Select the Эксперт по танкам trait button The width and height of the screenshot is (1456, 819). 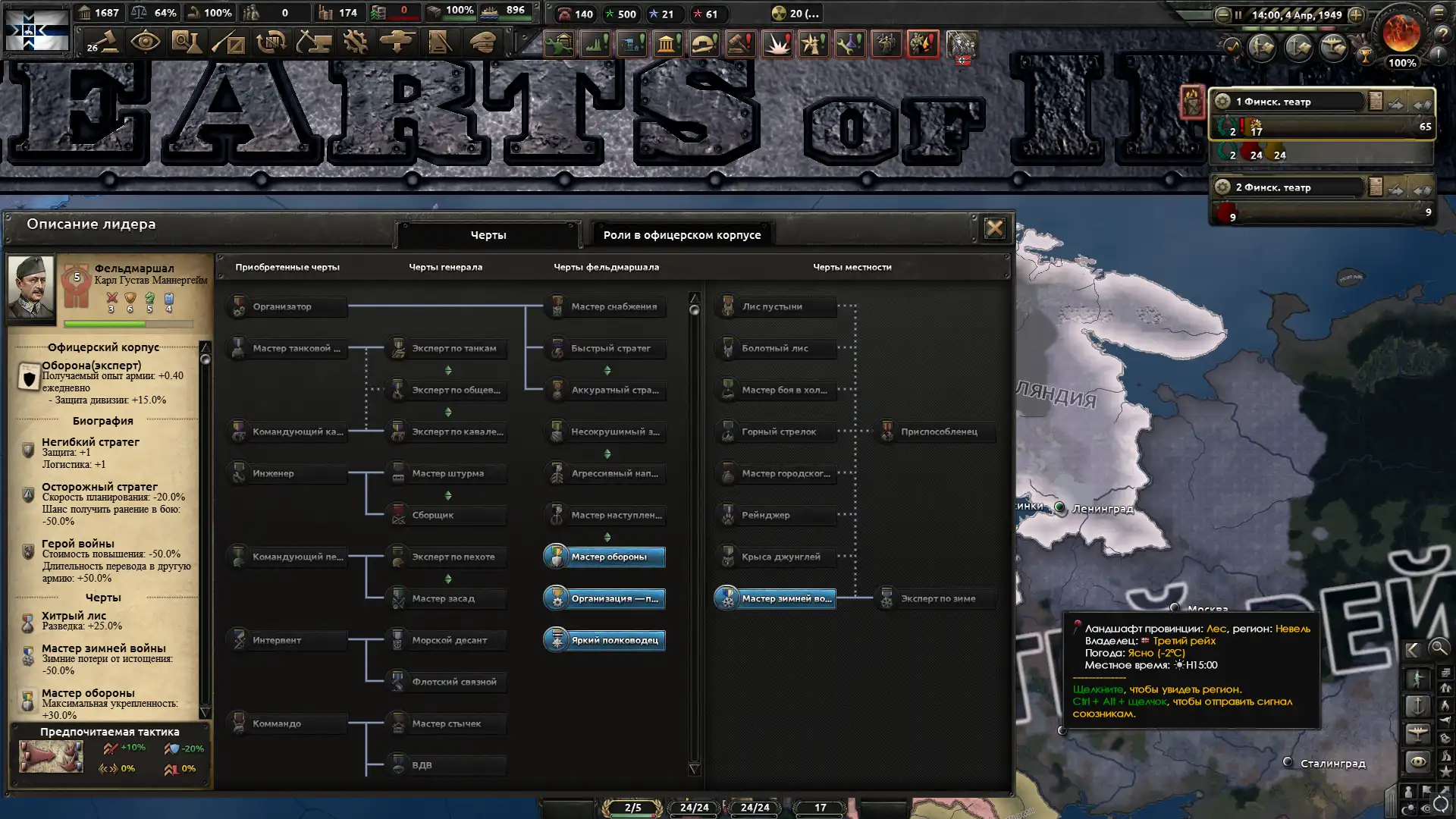click(x=447, y=348)
